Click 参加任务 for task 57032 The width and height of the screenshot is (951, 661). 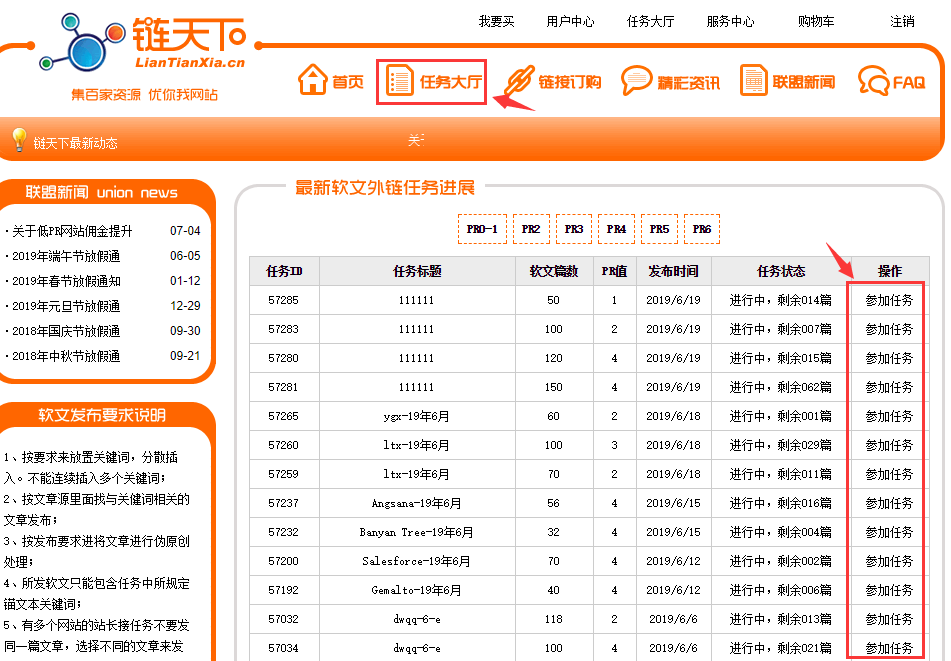point(889,620)
